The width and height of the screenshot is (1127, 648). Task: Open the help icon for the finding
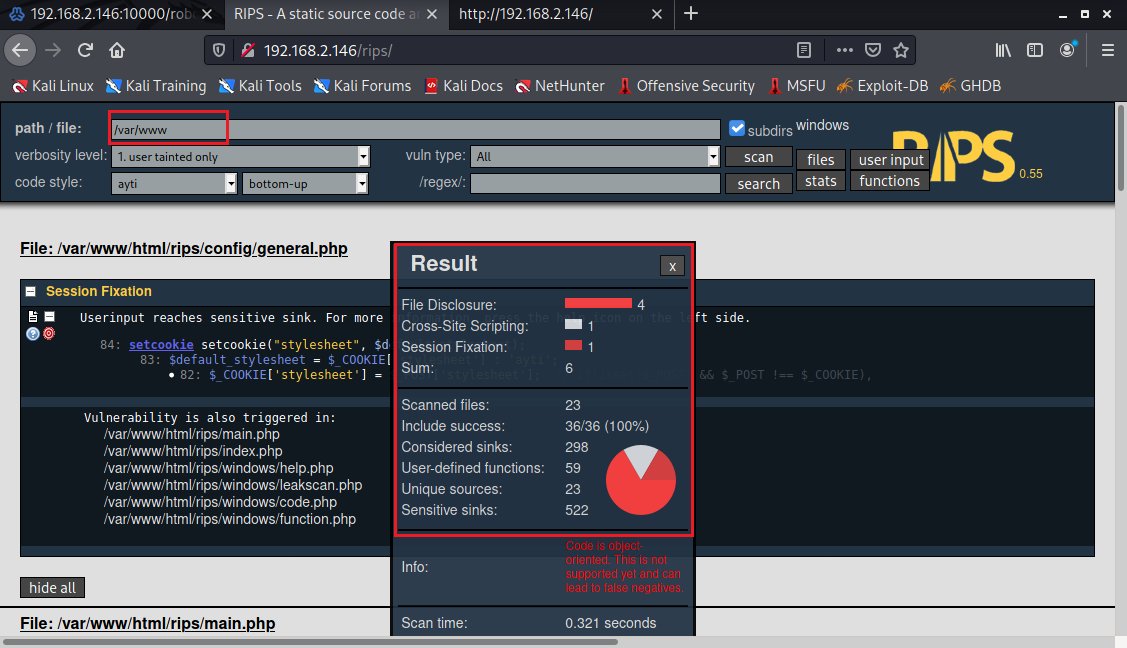click(33, 333)
